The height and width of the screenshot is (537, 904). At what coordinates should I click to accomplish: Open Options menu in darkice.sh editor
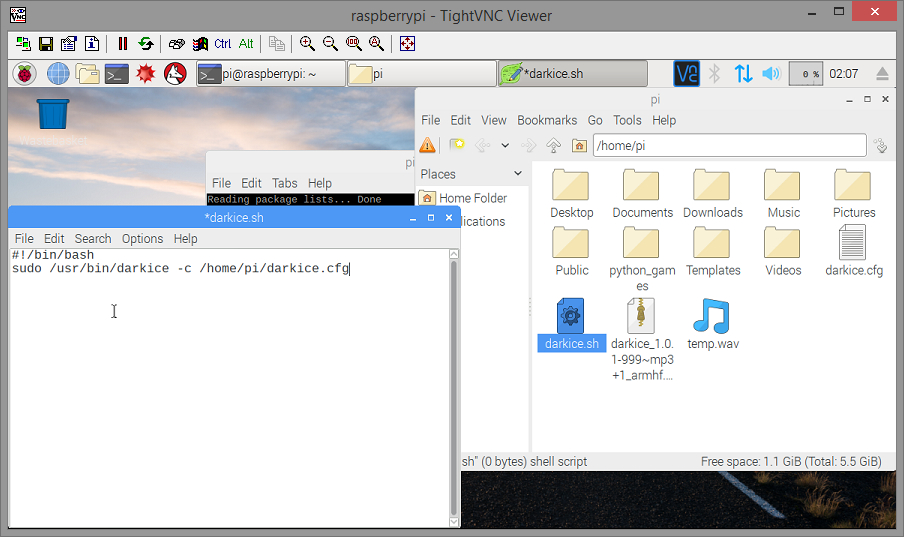142,239
